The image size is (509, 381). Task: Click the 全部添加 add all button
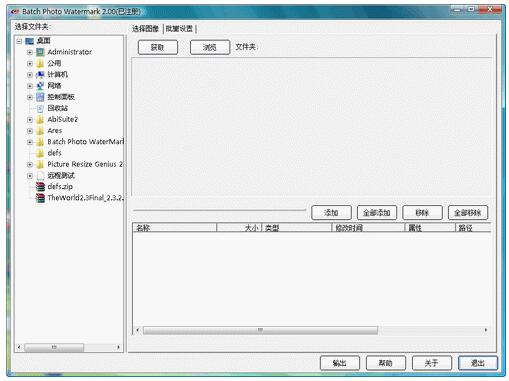377,213
